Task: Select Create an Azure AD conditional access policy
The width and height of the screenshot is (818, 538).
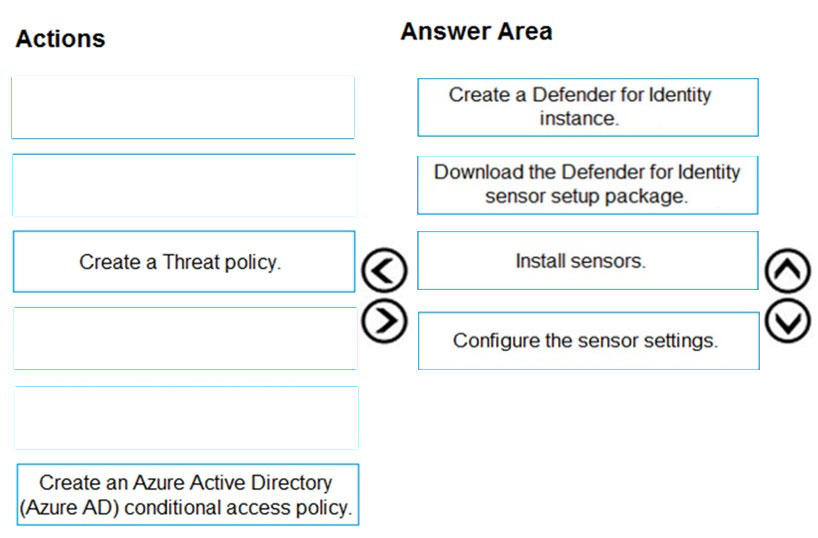Action: pos(188,495)
